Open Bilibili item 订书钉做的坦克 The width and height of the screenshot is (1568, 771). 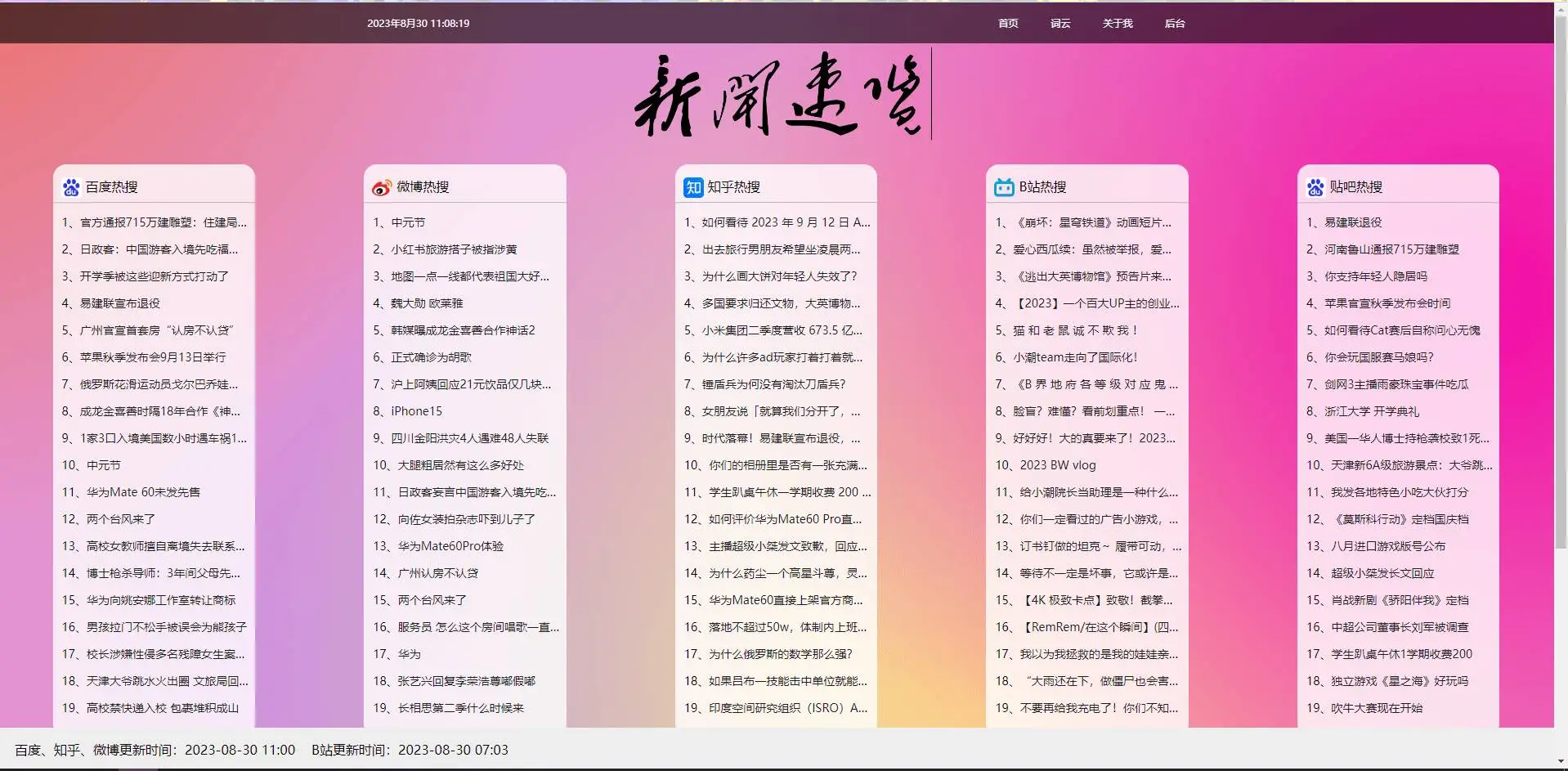[x=1088, y=546]
